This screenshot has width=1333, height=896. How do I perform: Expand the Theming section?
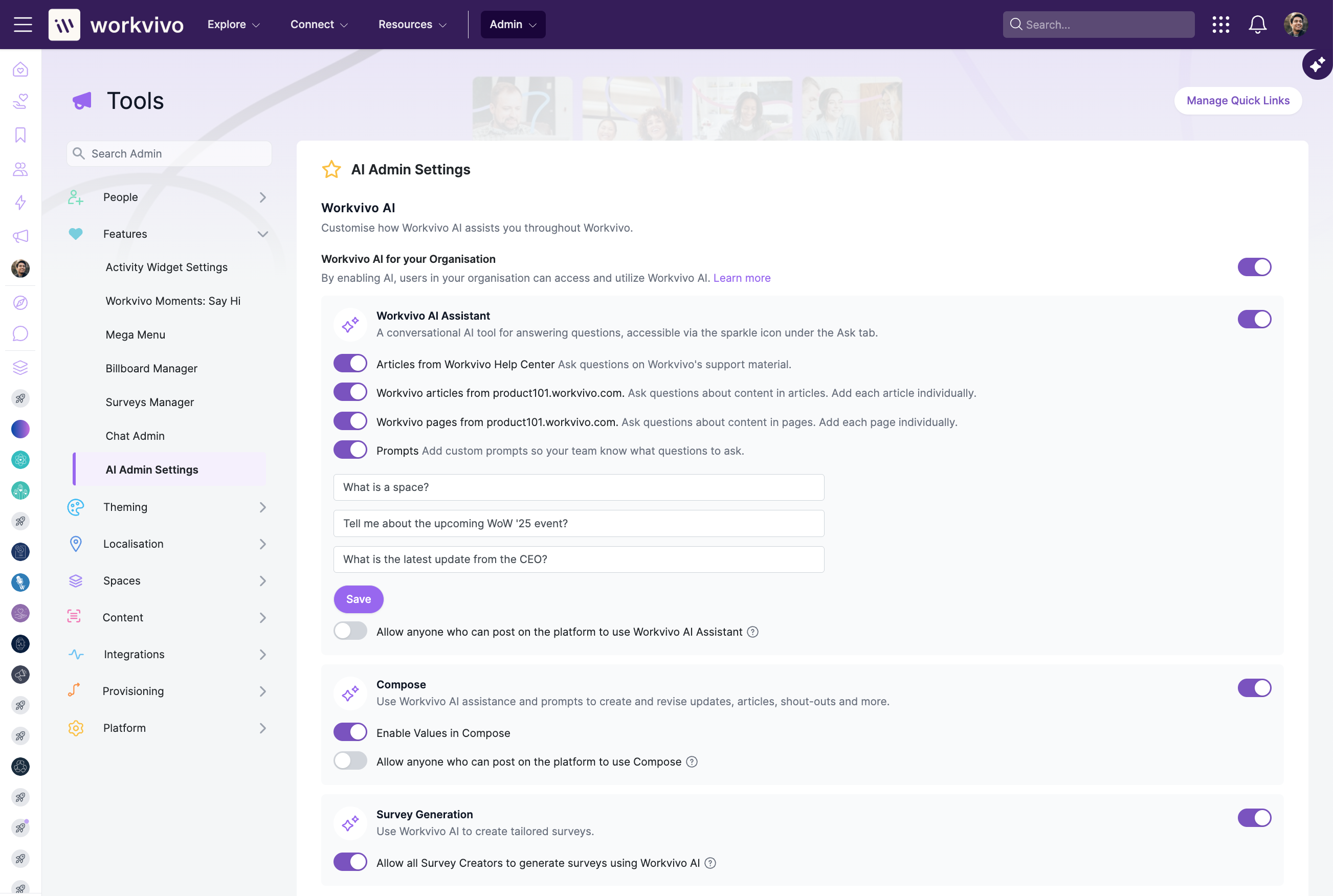pyautogui.click(x=167, y=507)
